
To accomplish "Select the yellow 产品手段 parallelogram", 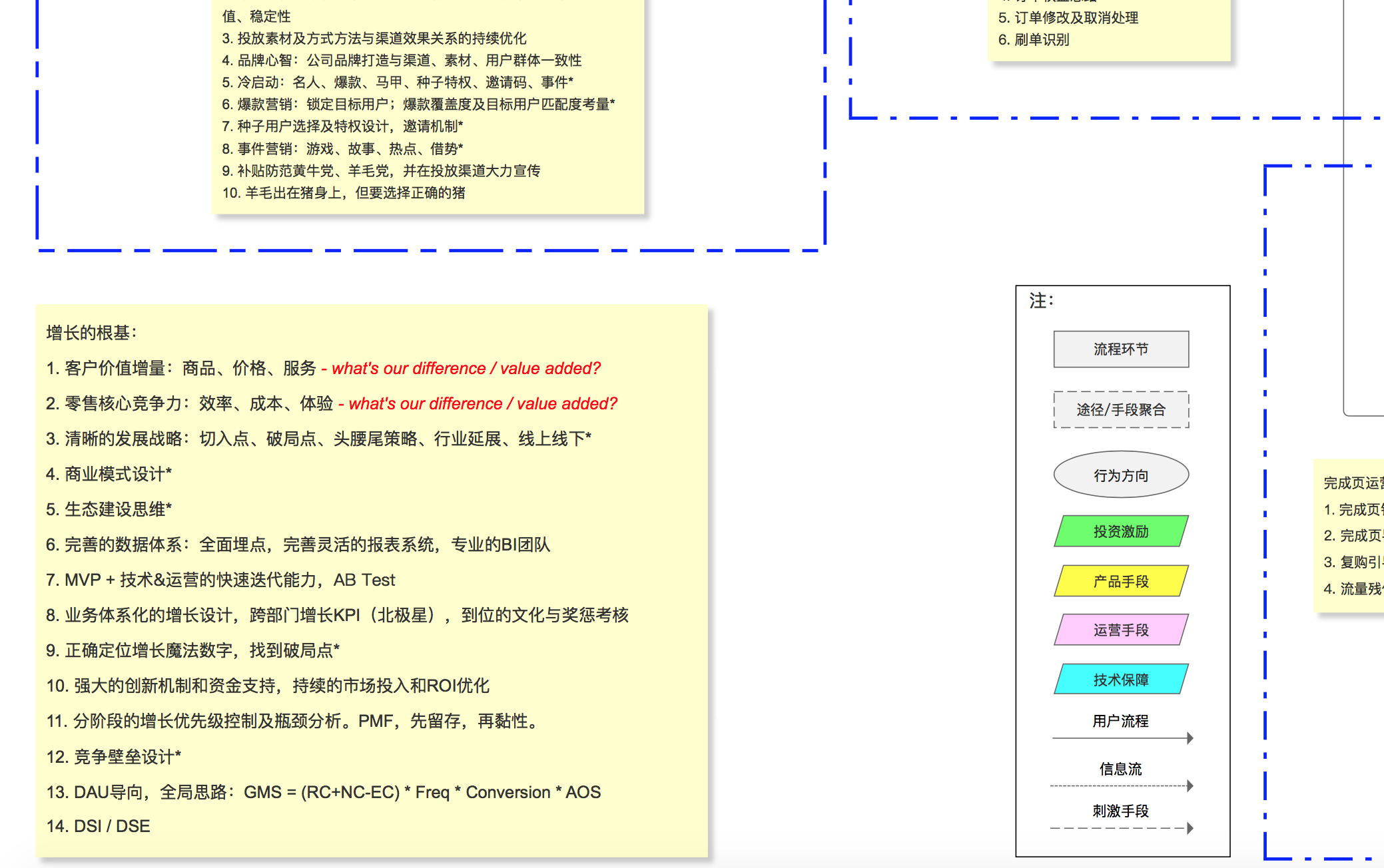I will [1121, 581].
